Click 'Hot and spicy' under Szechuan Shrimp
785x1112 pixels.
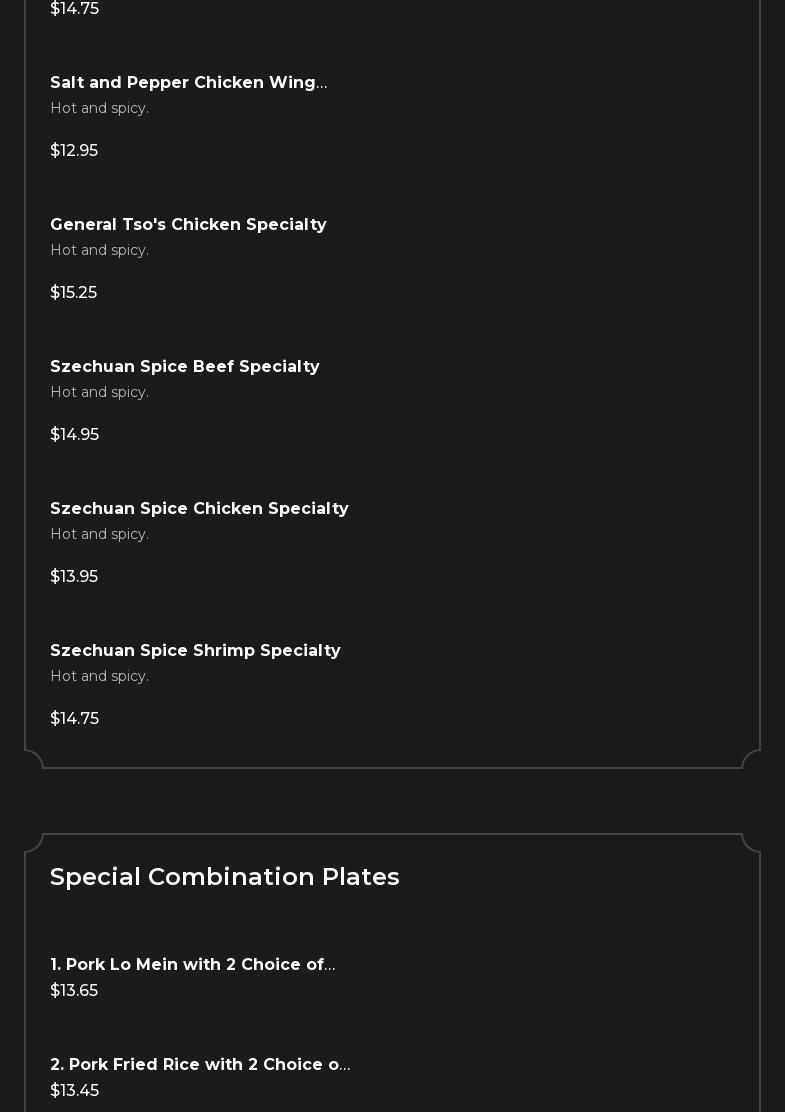click(x=99, y=677)
